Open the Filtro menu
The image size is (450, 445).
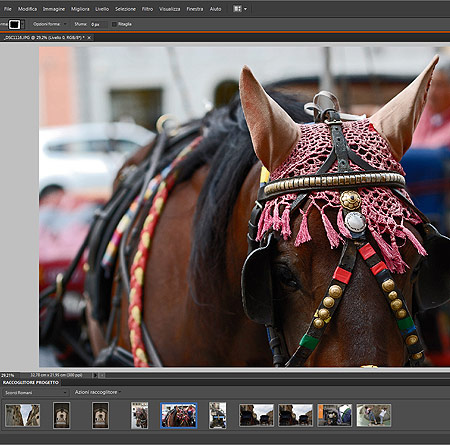pyautogui.click(x=147, y=9)
